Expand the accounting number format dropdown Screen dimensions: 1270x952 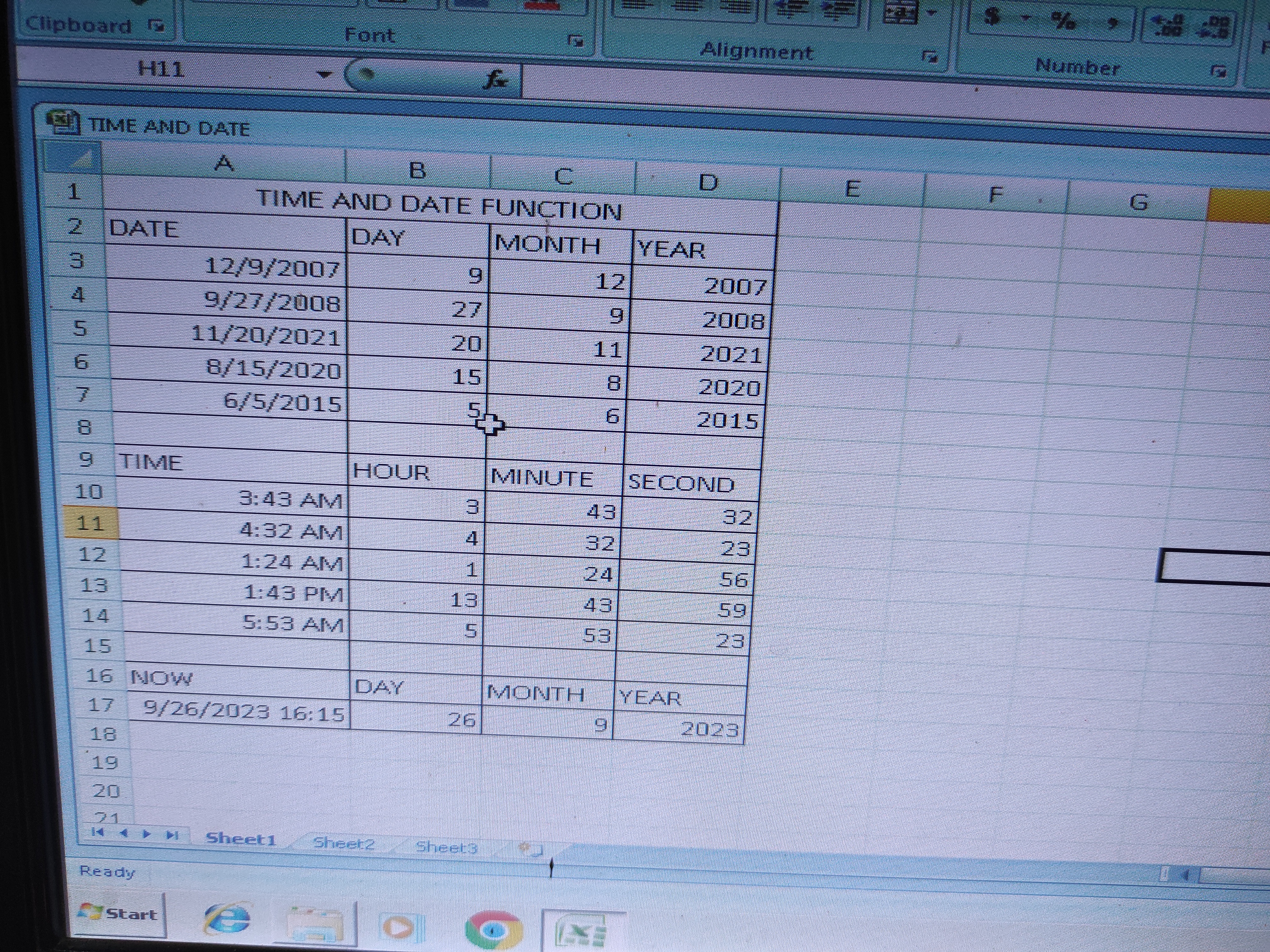click(x=1026, y=18)
